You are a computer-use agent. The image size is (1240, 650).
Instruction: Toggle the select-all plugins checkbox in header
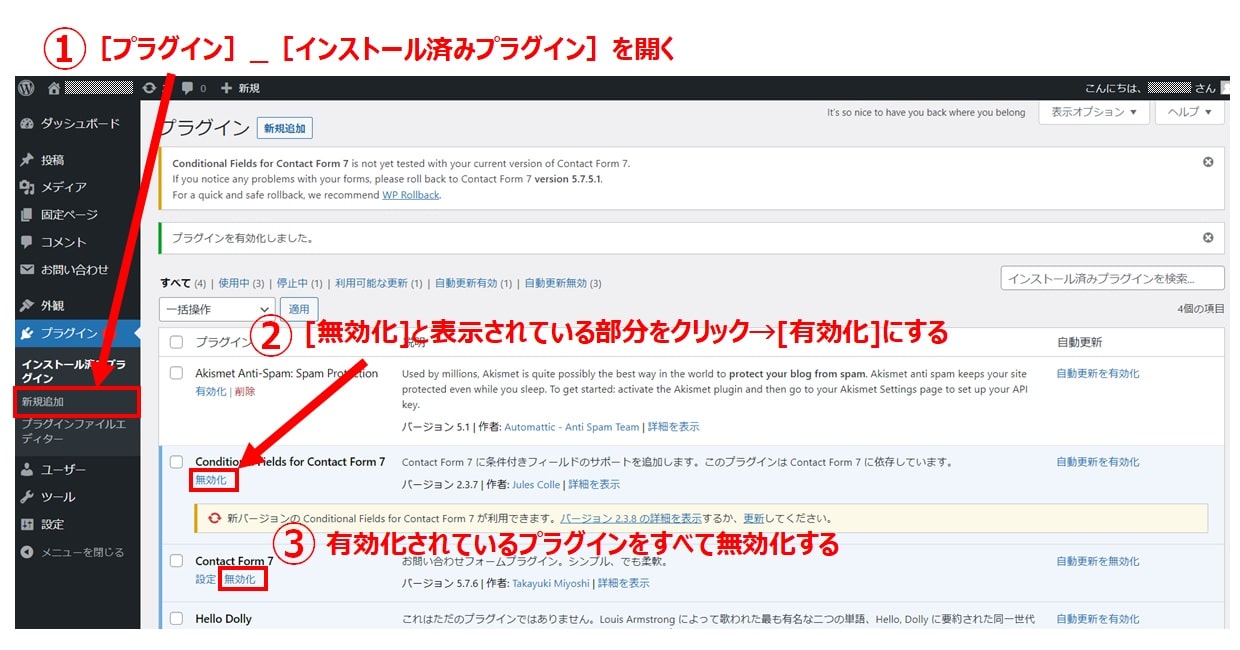(177, 342)
